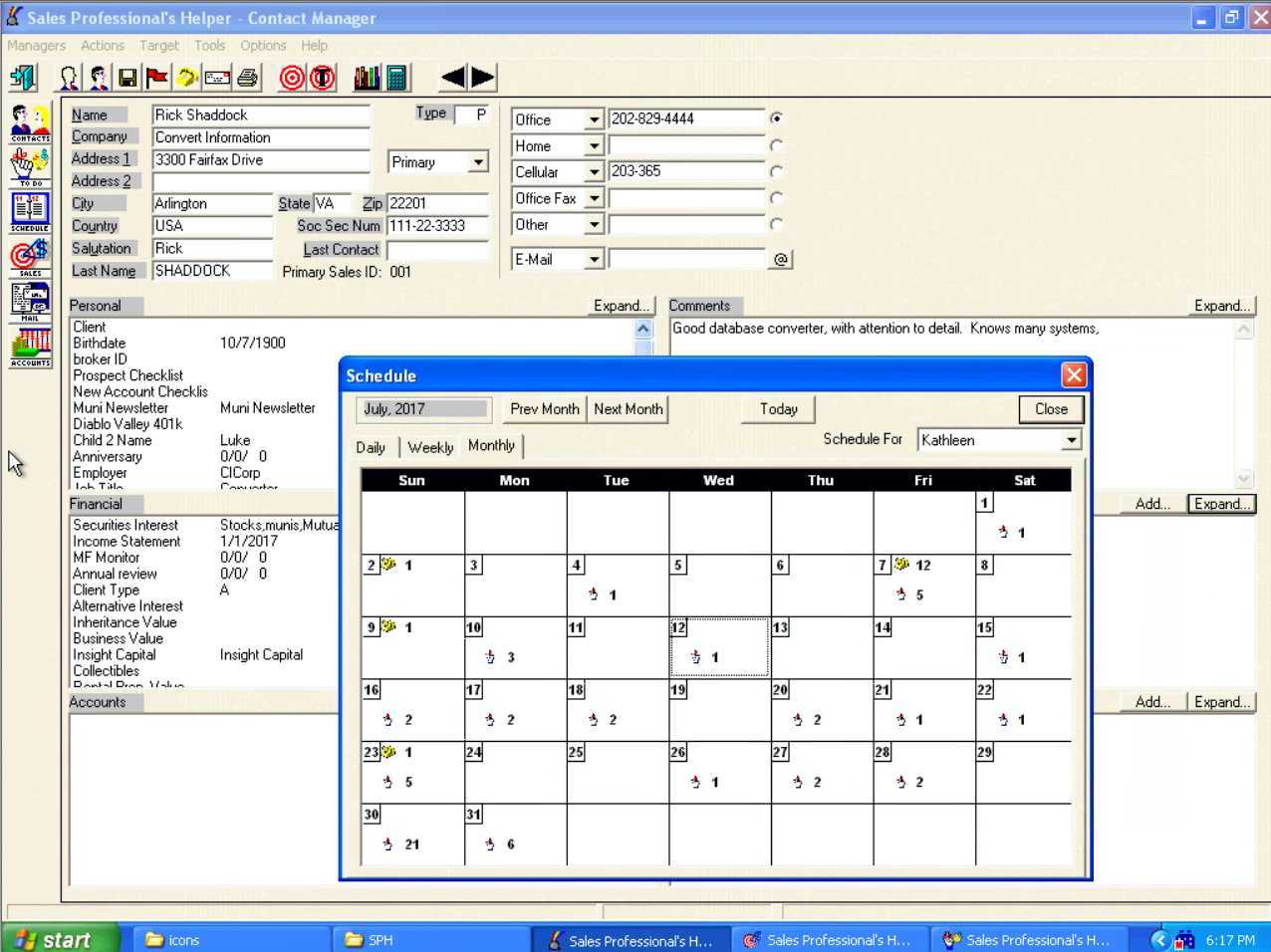Open the Other phone type dropdown
Screen dimensions: 1271x952
pos(594,225)
